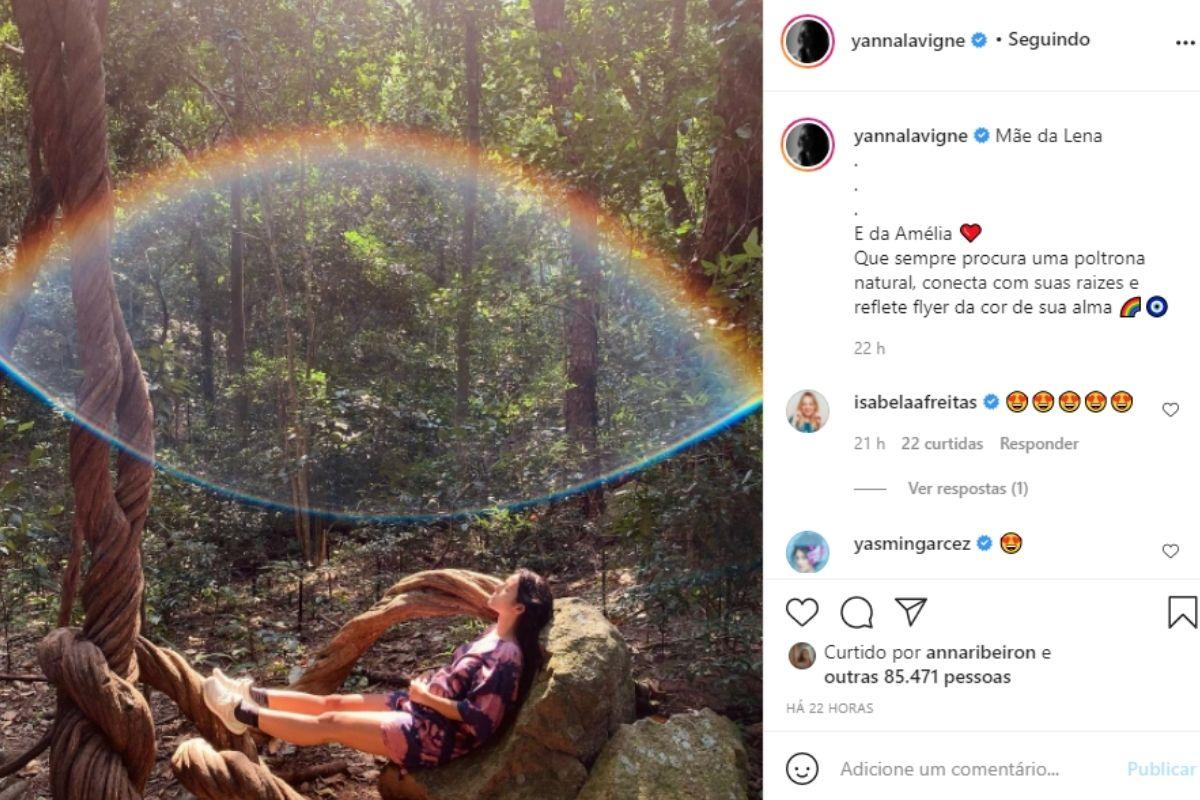Click the forest photo of the post
Viewport: 1200px width, 800px height.
[380, 400]
